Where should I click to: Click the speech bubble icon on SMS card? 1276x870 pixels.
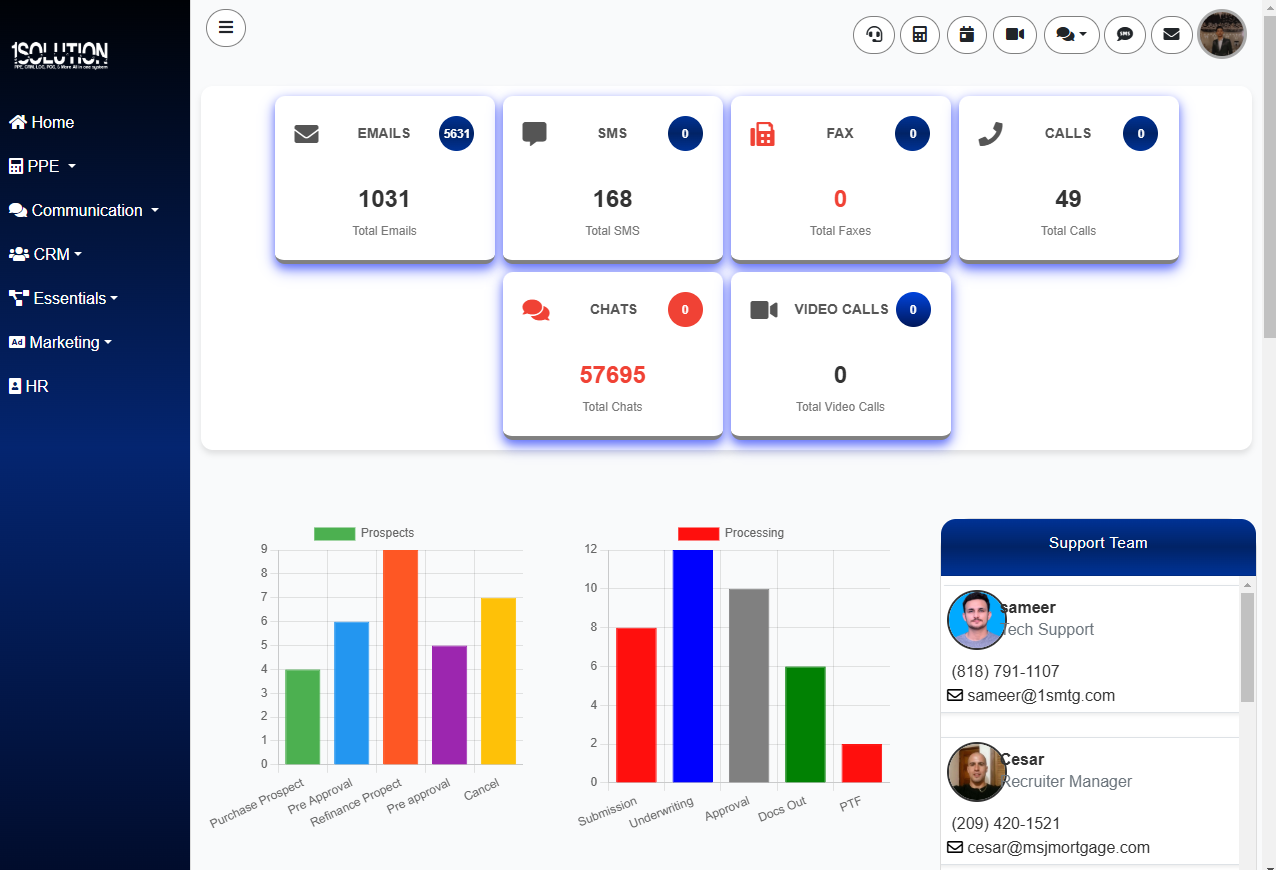(535, 134)
